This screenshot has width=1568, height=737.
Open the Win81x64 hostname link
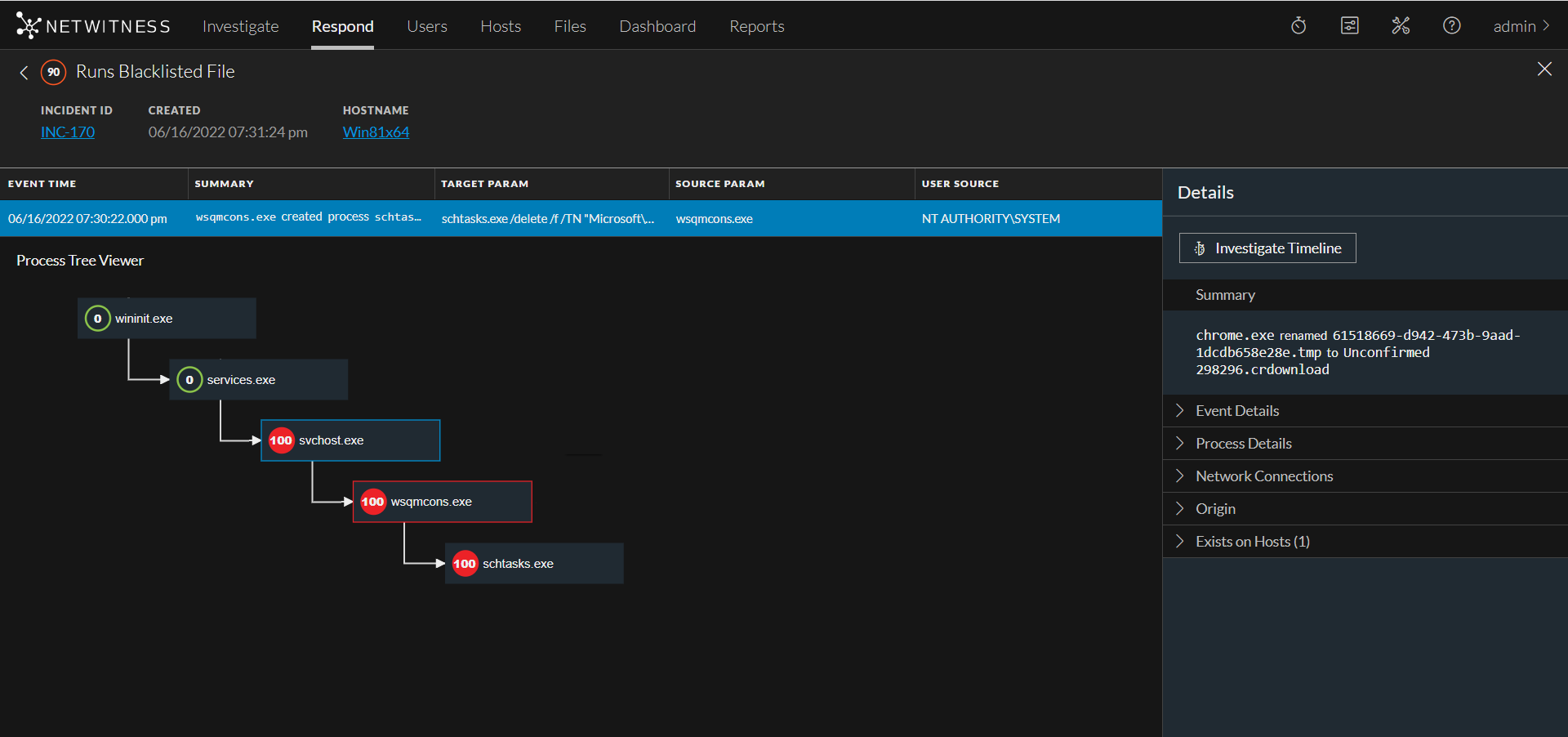(376, 132)
